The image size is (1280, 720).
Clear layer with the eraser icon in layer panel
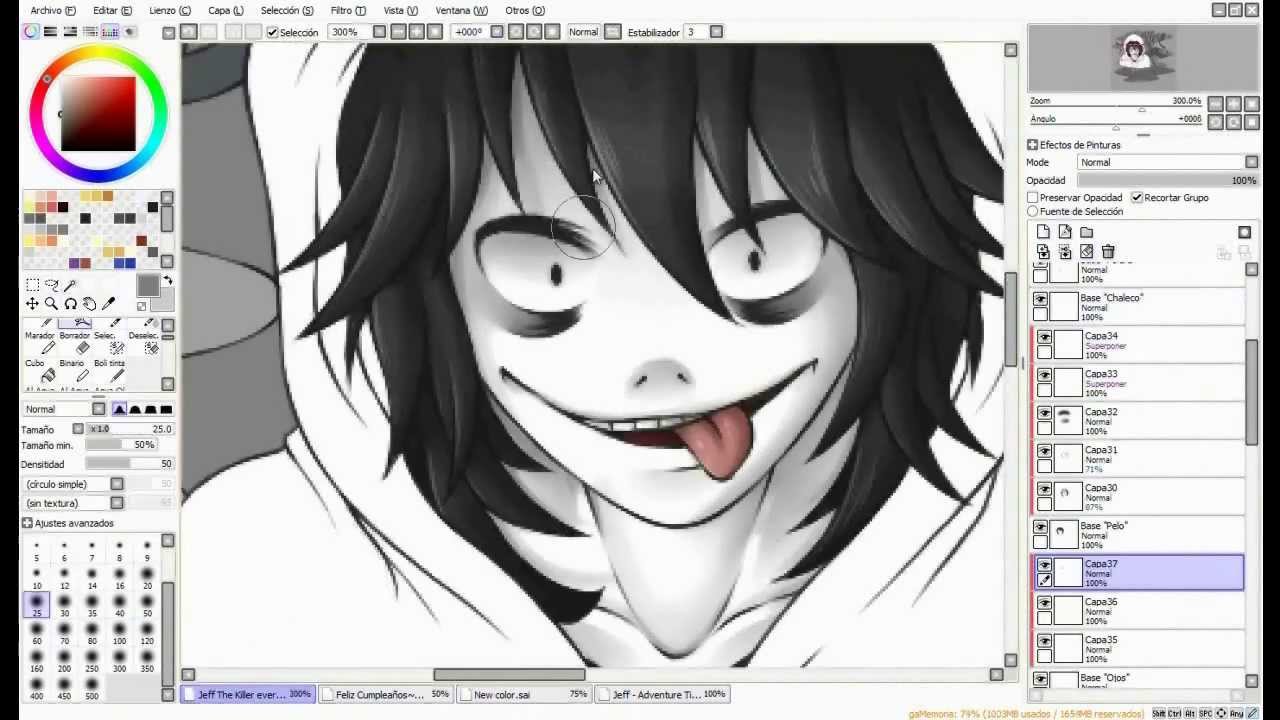(1087, 251)
